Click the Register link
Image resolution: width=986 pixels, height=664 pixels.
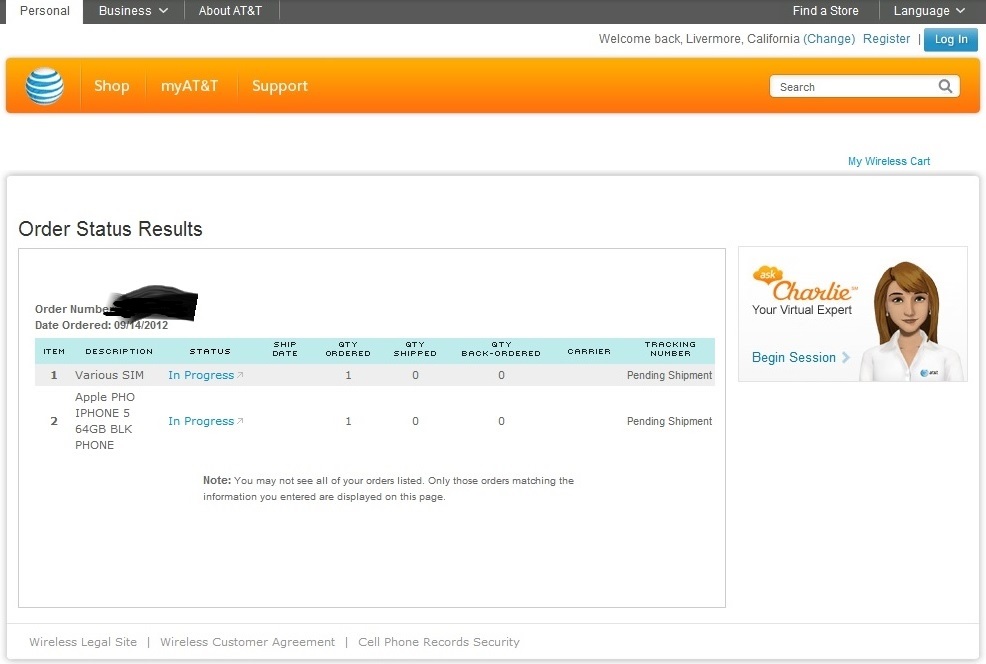tap(886, 38)
